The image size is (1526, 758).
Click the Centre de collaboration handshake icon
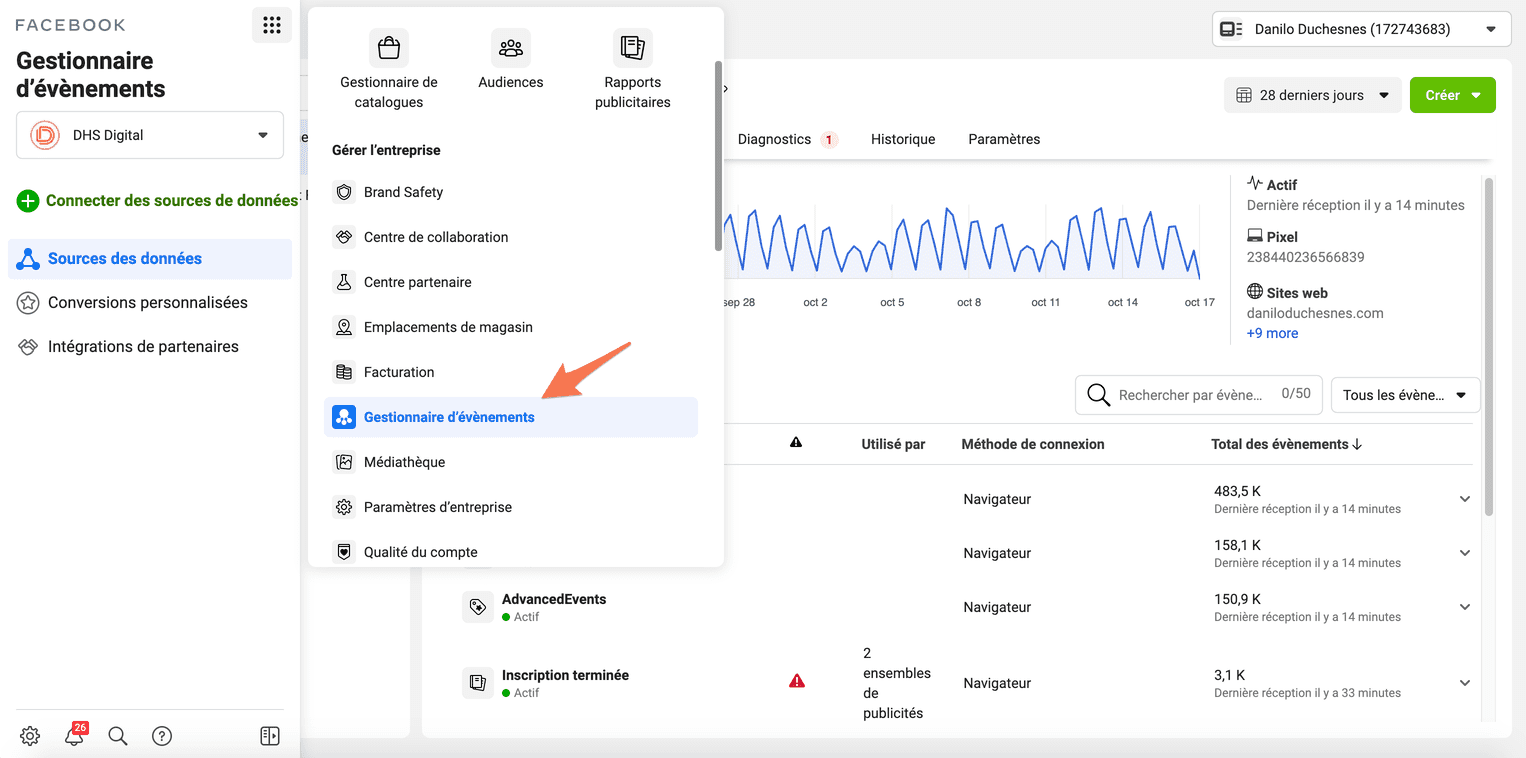click(x=344, y=237)
